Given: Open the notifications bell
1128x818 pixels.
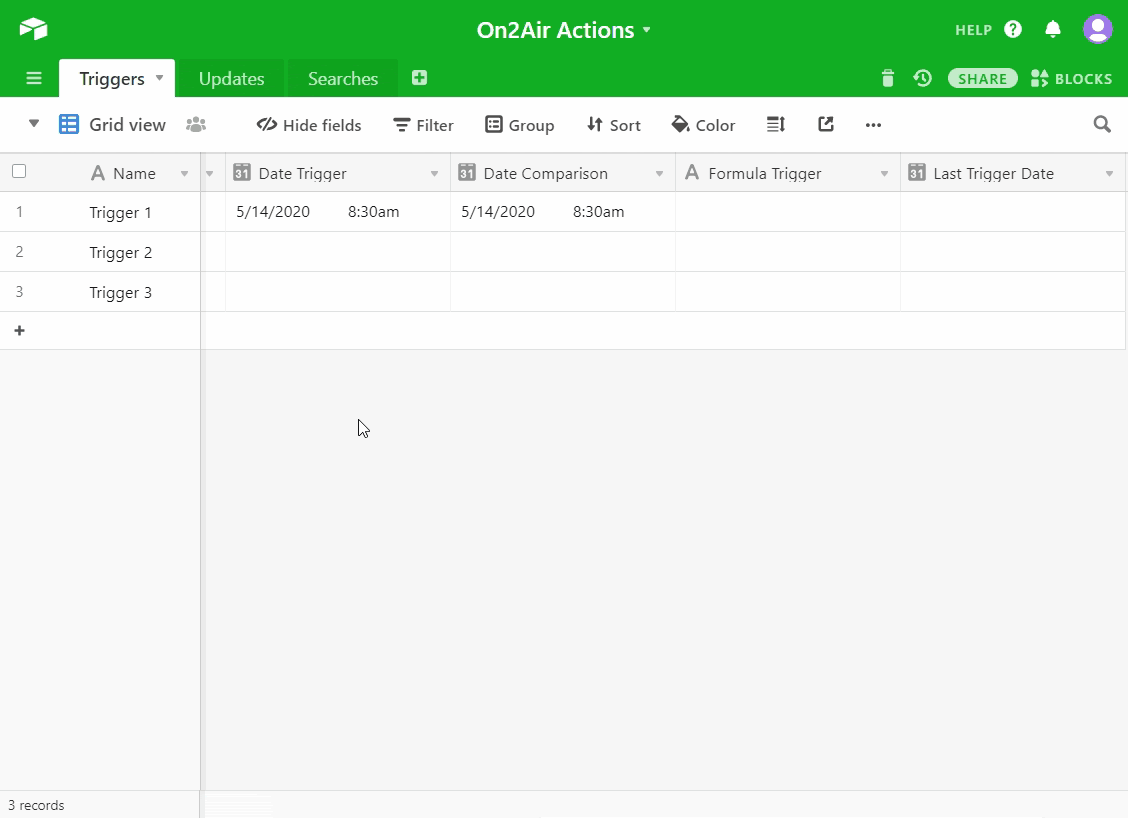Looking at the screenshot, I should pyautogui.click(x=1052, y=29).
